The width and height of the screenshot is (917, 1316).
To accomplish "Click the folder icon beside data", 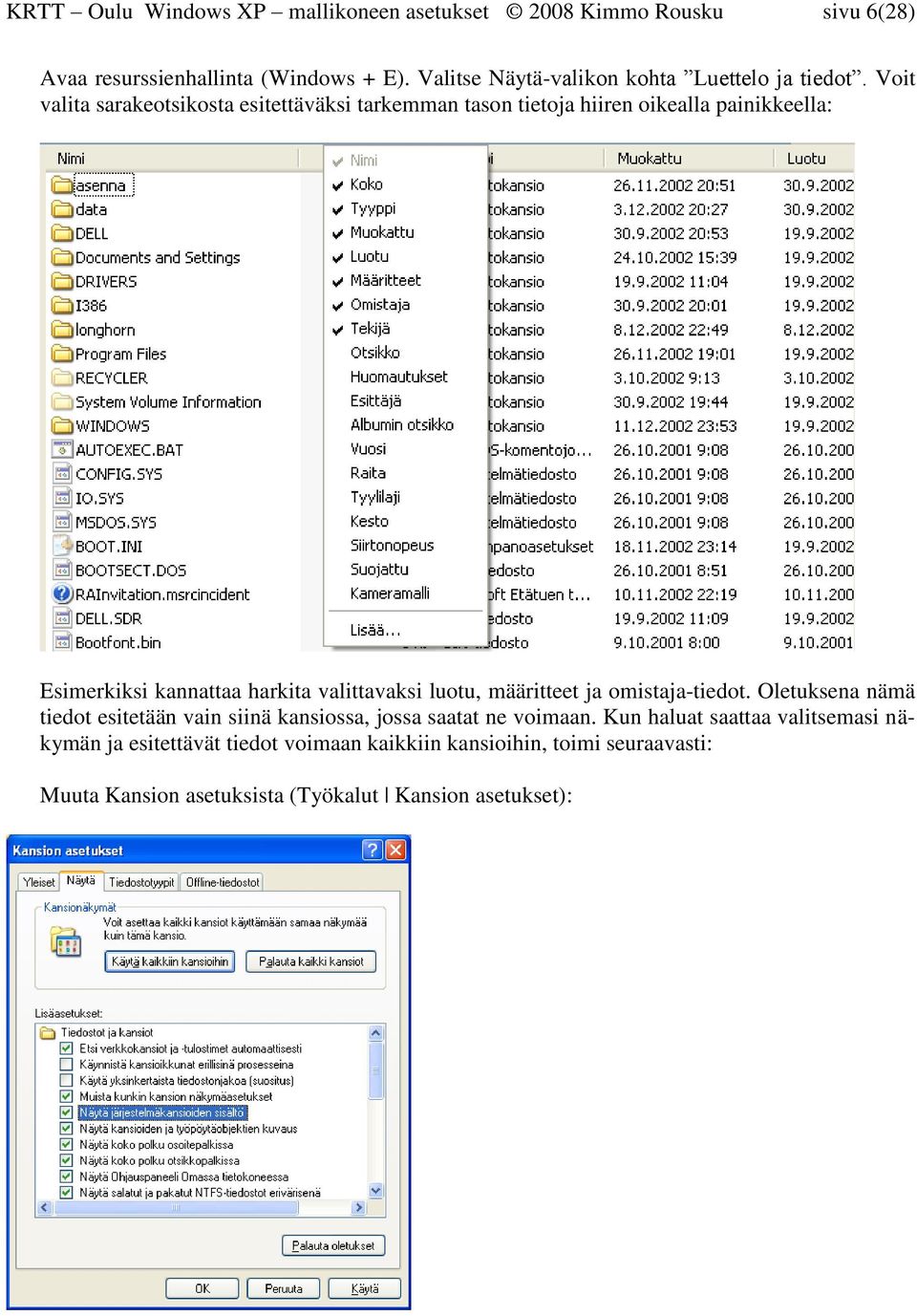I will point(62,209).
